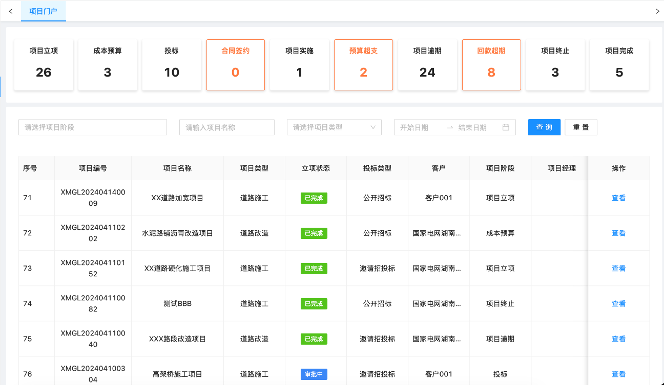Screen dimensions: 664x385
Task: Click the project name XX道路硬化施工项目
Action: coord(177,268)
